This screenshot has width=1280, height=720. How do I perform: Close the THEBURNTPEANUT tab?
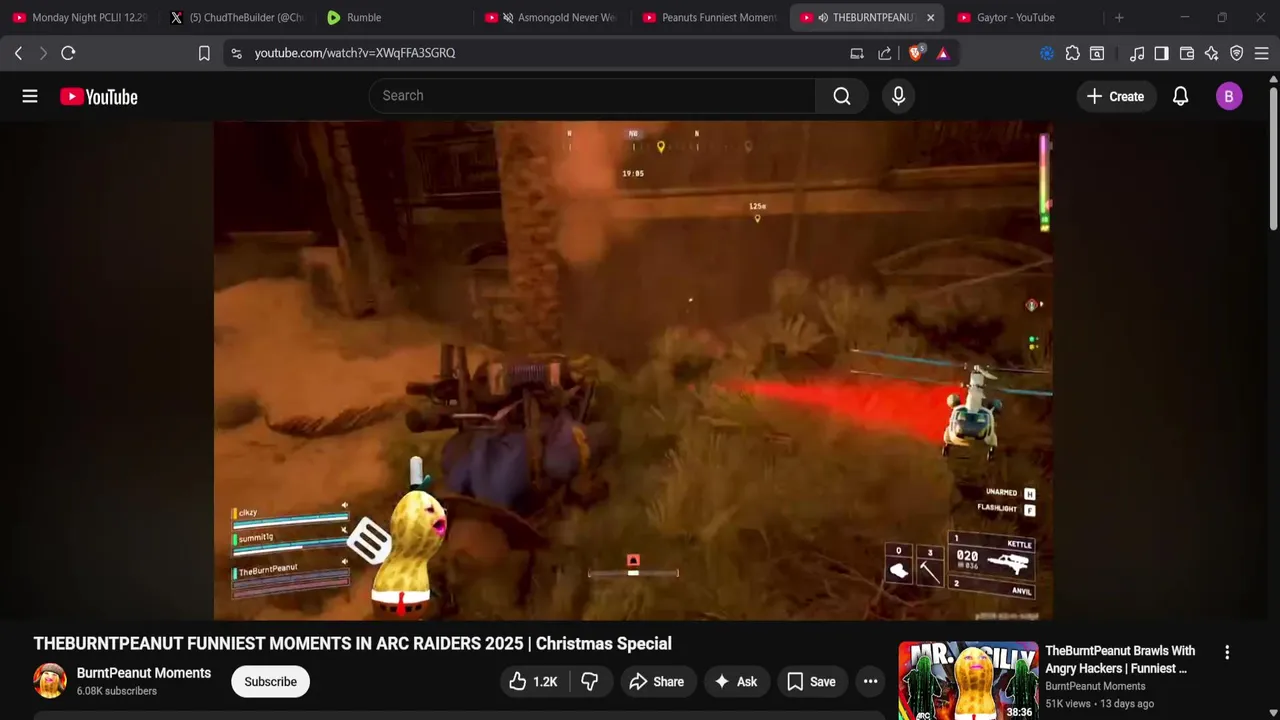click(x=930, y=17)
